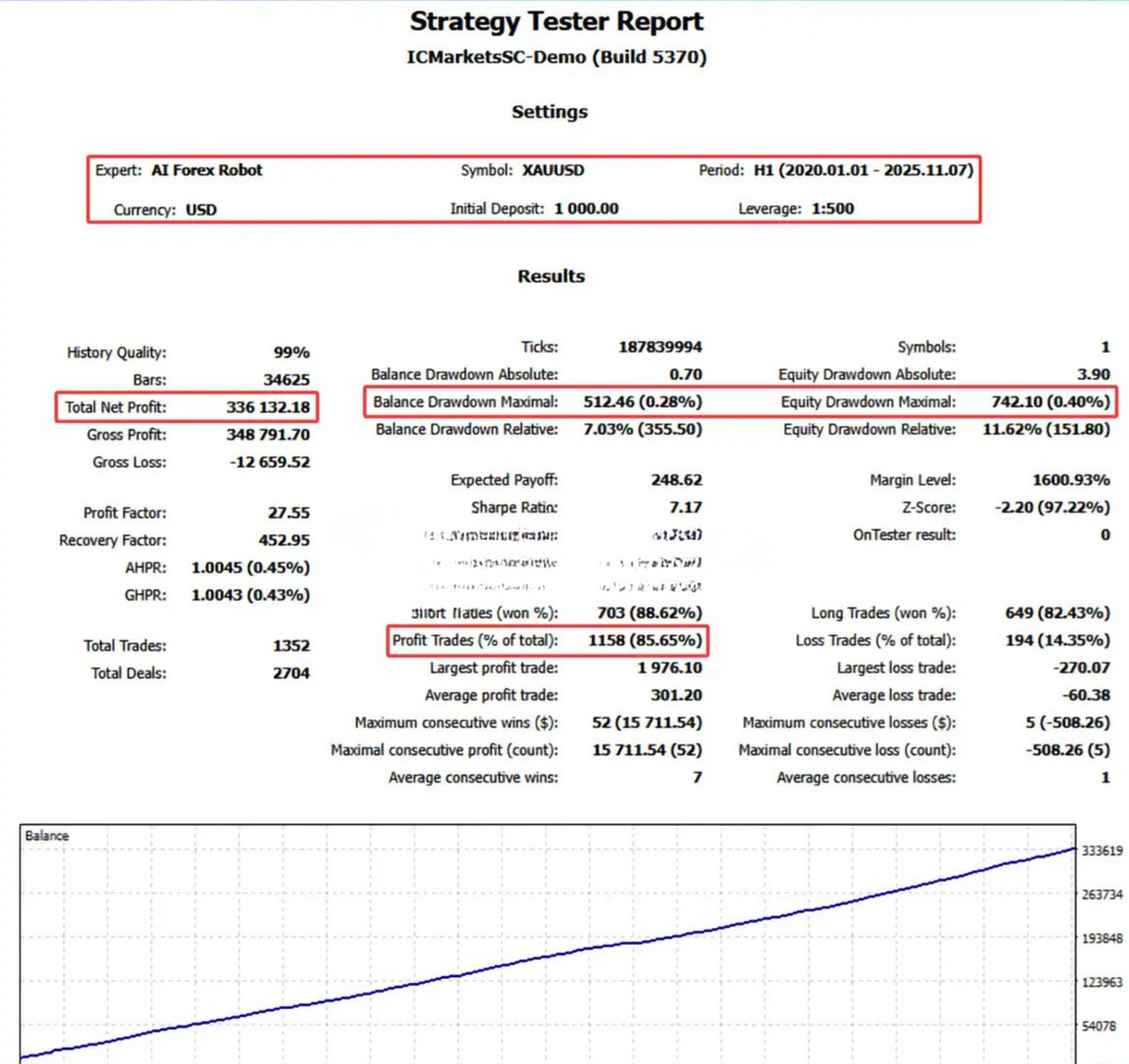Select Equity Drawdown Maximal value 742.10 (0.40%)
This screenshot has width=1129, height=1064.
click(1050, 402)
